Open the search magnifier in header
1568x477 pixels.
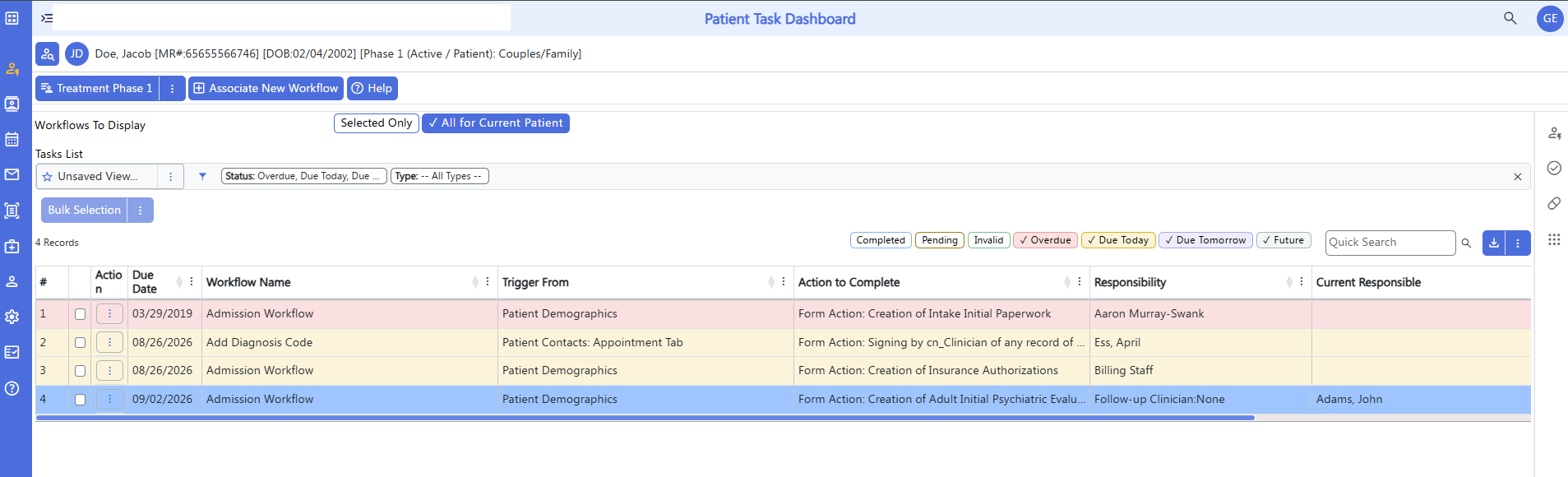tap(1510, 18)
